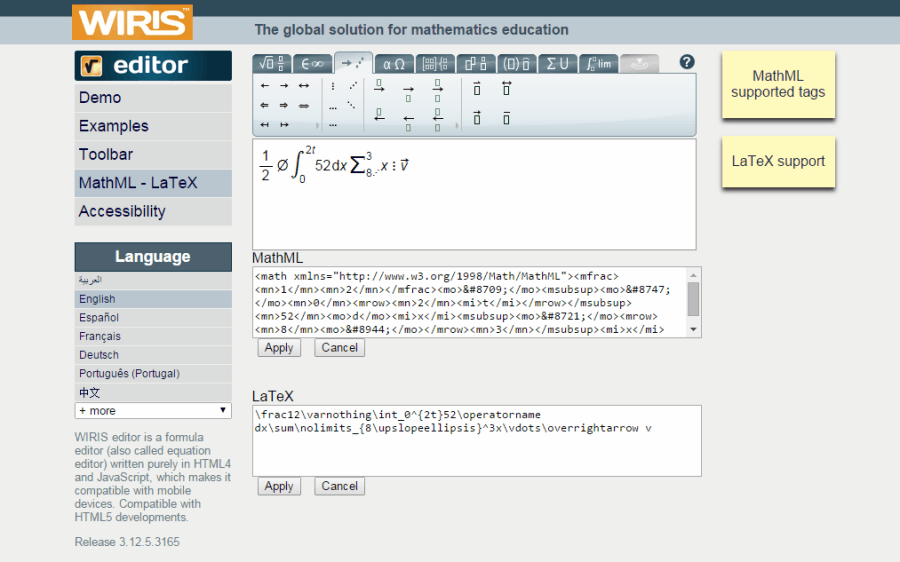This screenshot has width=900, height=562.
Task: Insert left arrow with overscript
Action: click(x=379, y=115)
